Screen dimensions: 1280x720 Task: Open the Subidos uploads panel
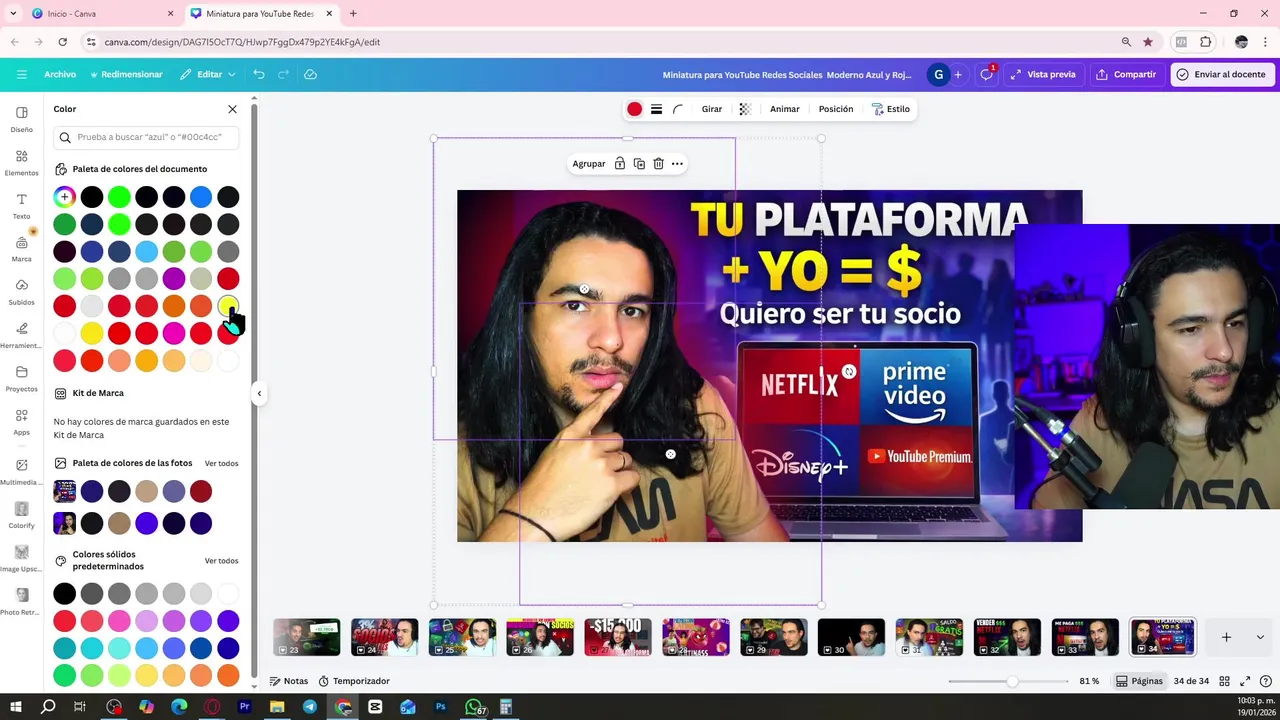click(x=21, y=291)
